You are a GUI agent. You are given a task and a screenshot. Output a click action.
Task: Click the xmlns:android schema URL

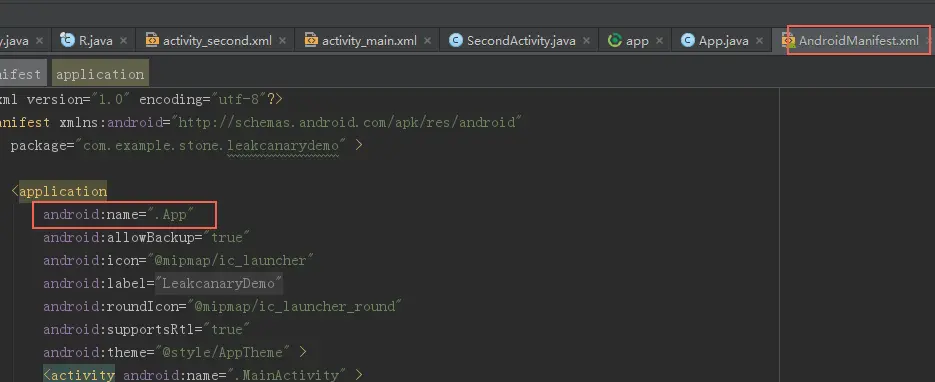[x=346, y=123]
